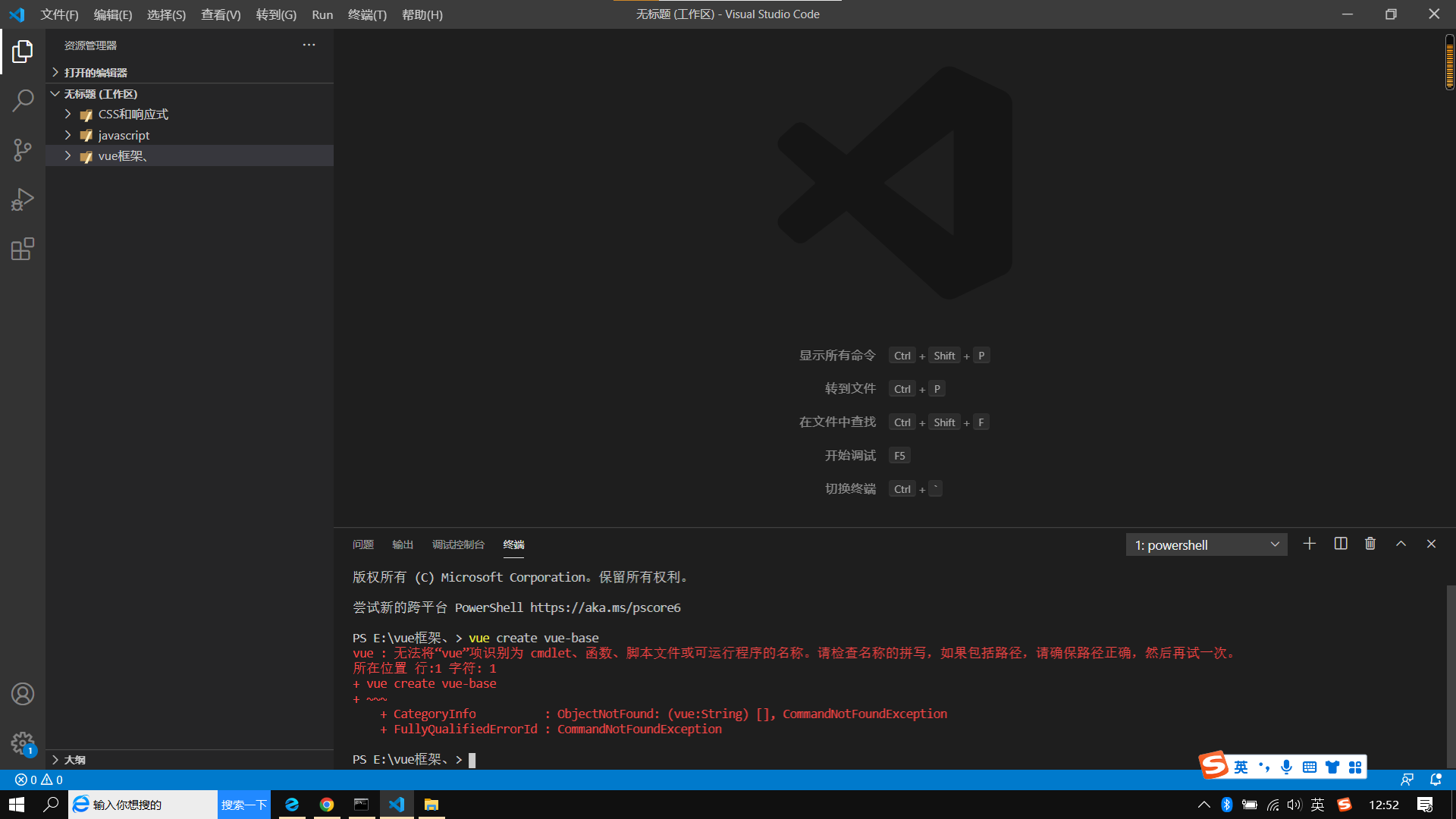Open the Run and Debug view
The height and width of the screenshot is (819, 1456).
coord(23,199)
